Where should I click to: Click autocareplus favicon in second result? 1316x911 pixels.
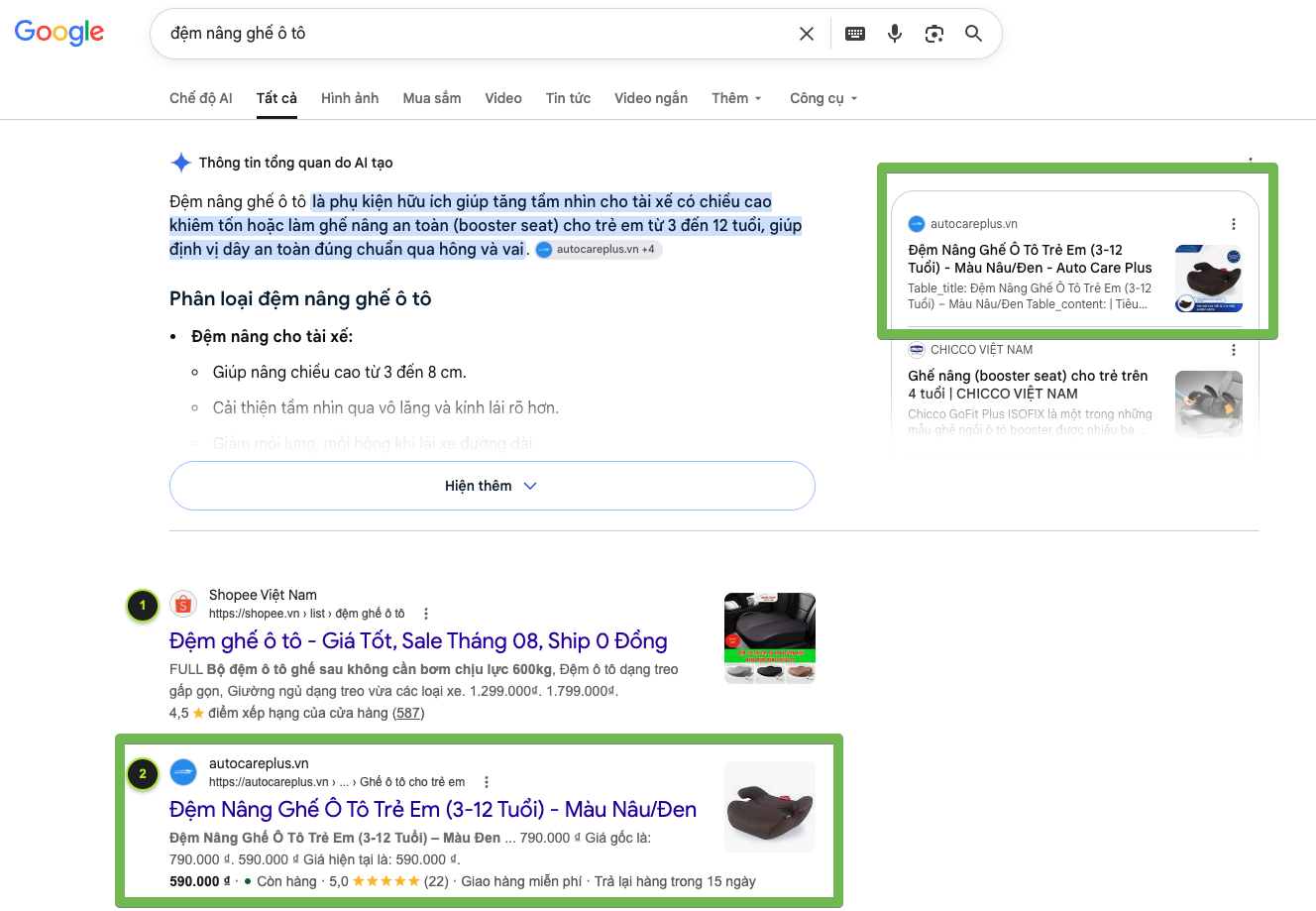[x=183, y=772]
